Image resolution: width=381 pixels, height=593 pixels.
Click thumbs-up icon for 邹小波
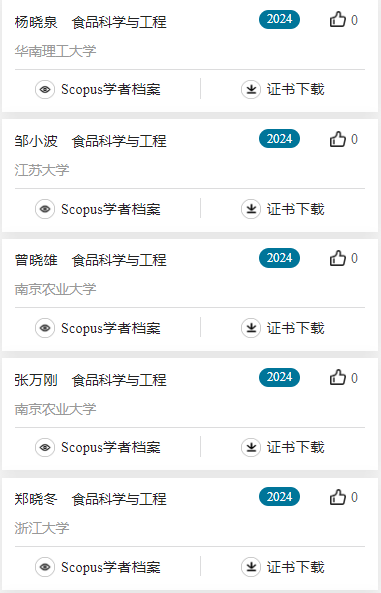pos(337,139)
